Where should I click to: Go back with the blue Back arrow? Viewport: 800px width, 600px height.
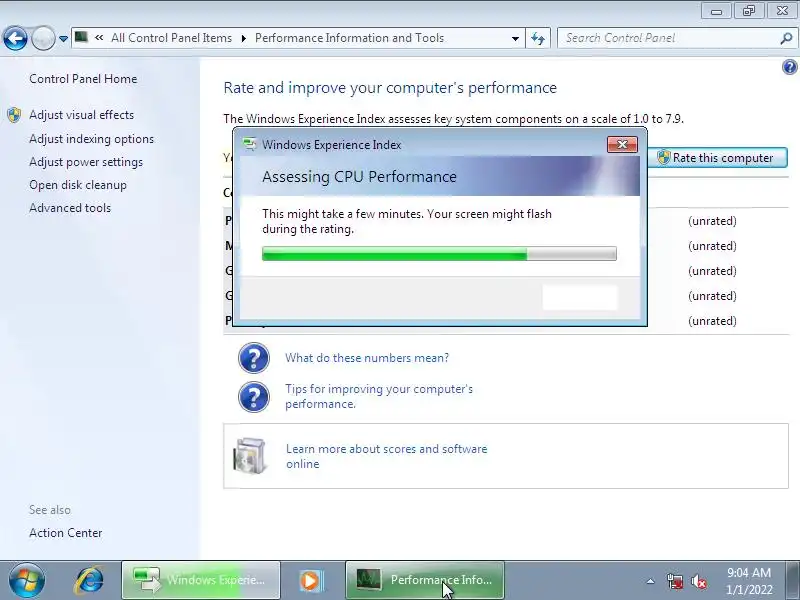click(x=15, y=38)
